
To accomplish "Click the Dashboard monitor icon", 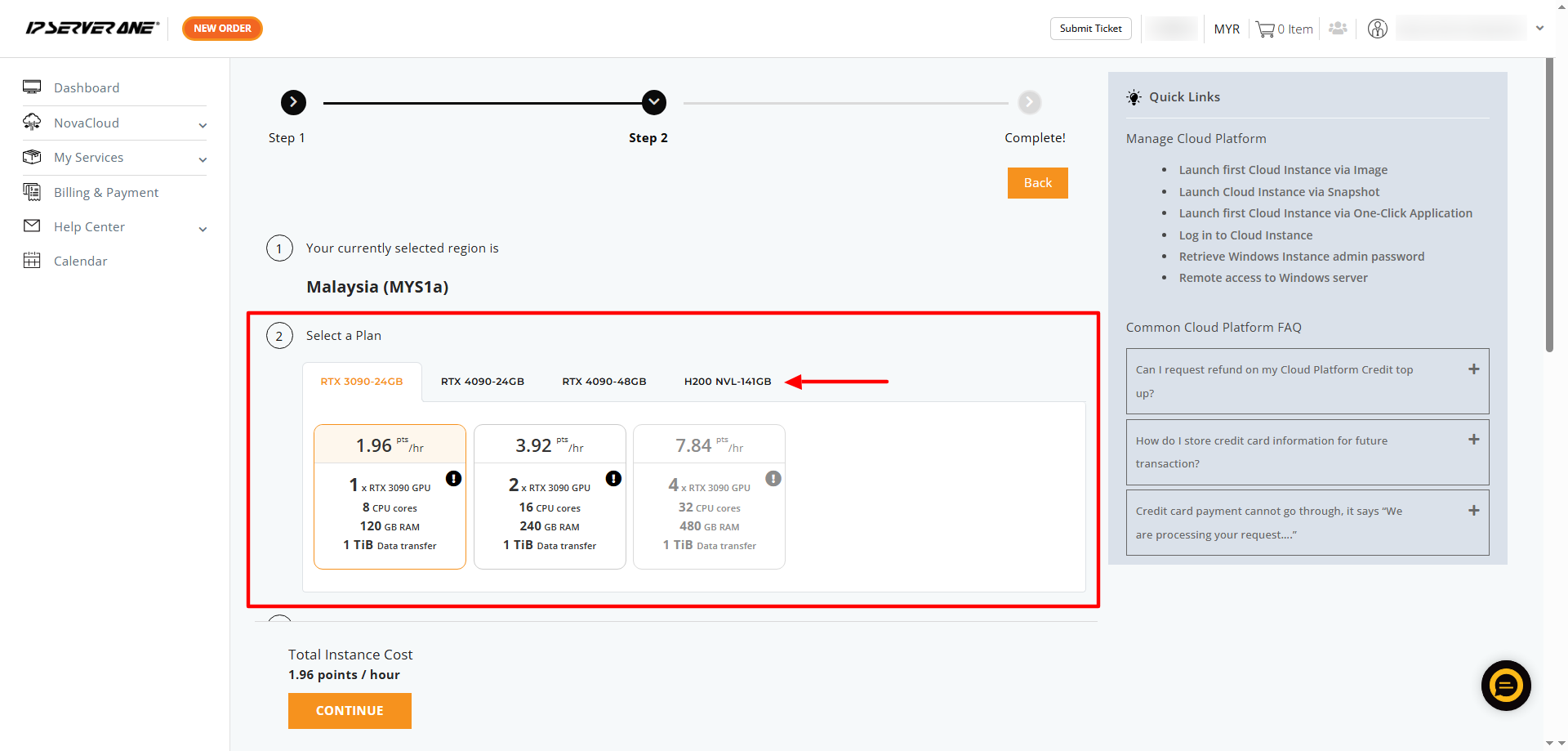I will [32, 87].
